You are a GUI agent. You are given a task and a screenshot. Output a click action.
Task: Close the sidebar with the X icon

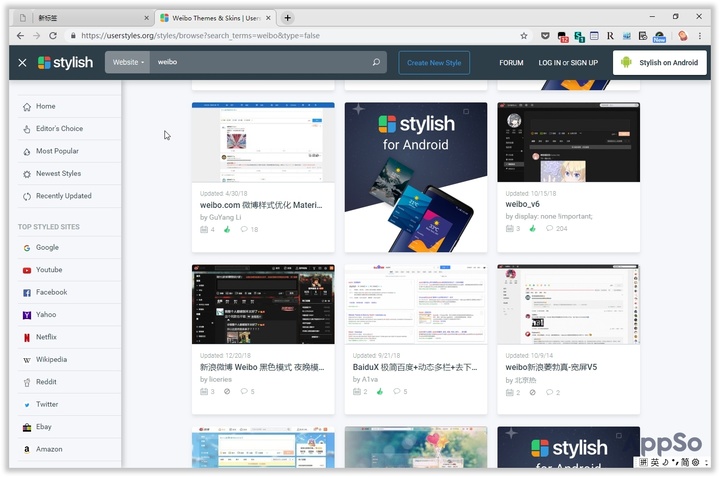(22, 62)
